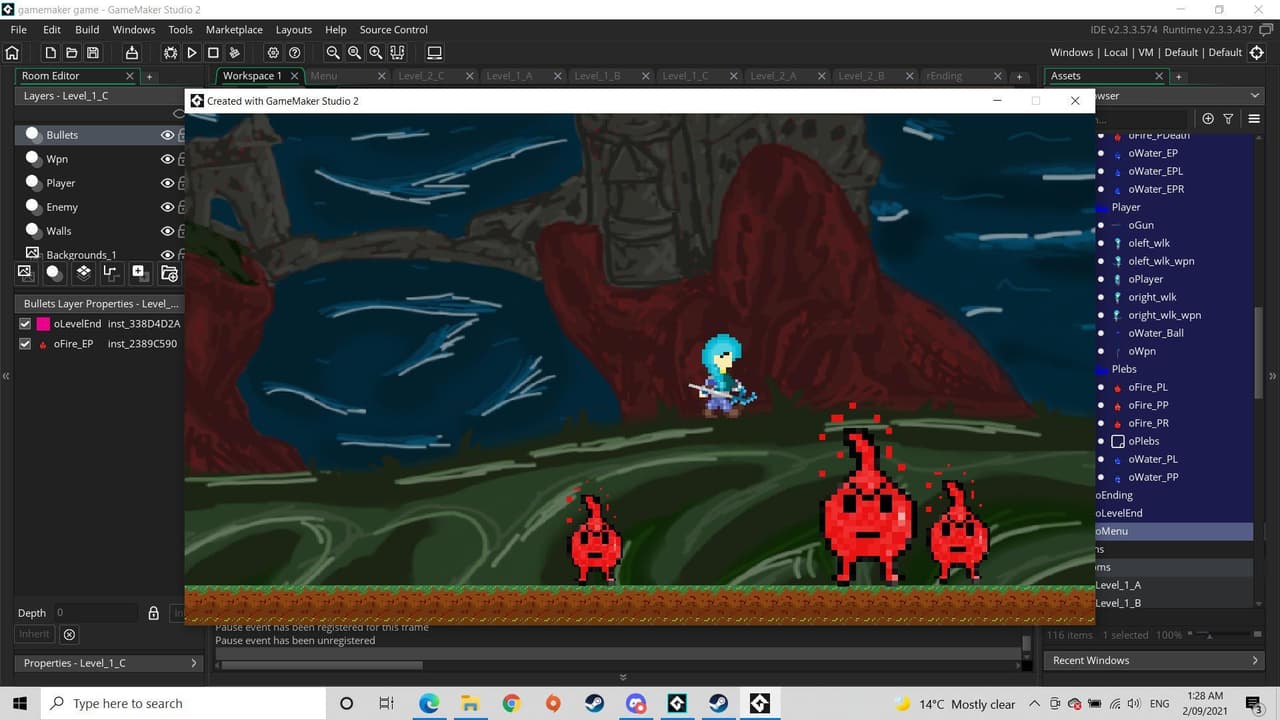The height and width of the screenshot is (720, 1280).
Task: Zoom in using the plus magnifier icon
Action: (376, 53)
